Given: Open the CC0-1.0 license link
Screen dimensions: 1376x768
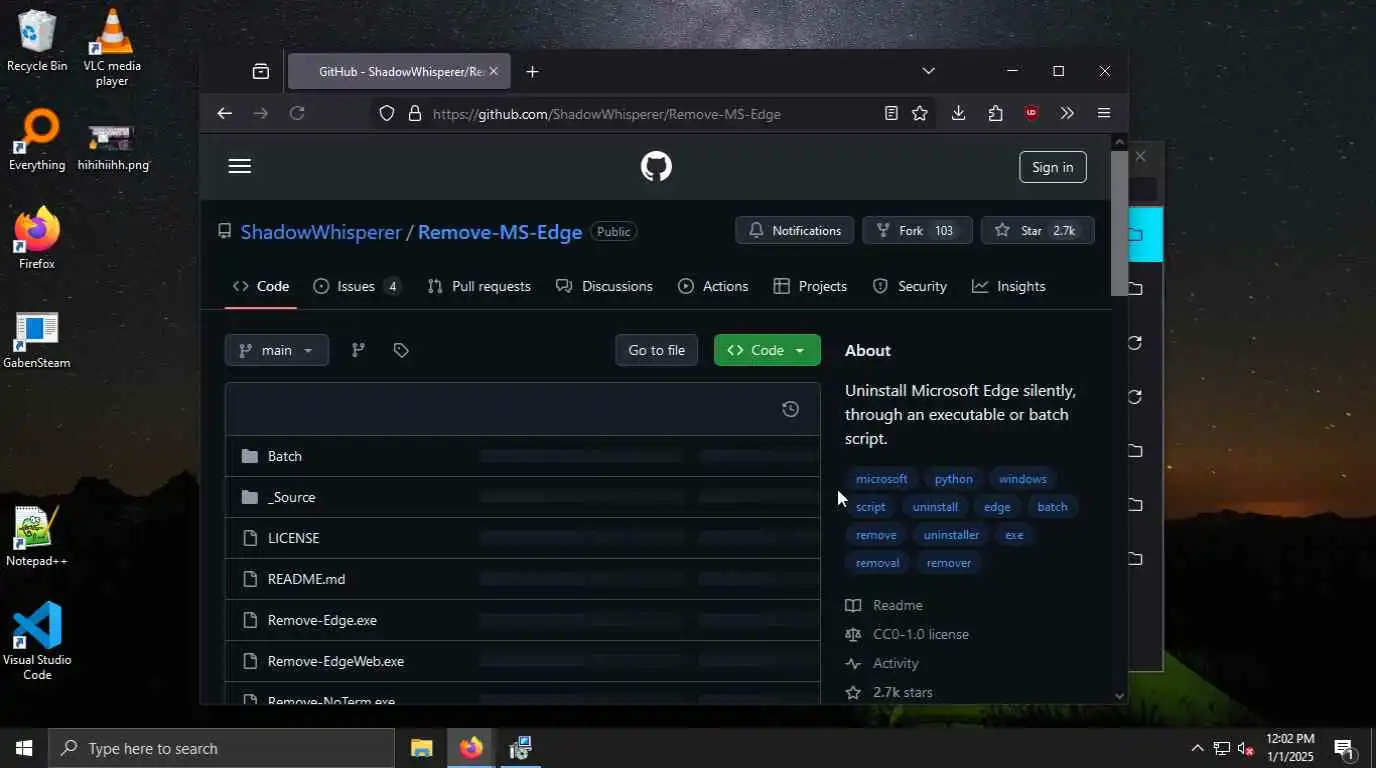Looking at the screenshot, I should [x=921, y=634].
